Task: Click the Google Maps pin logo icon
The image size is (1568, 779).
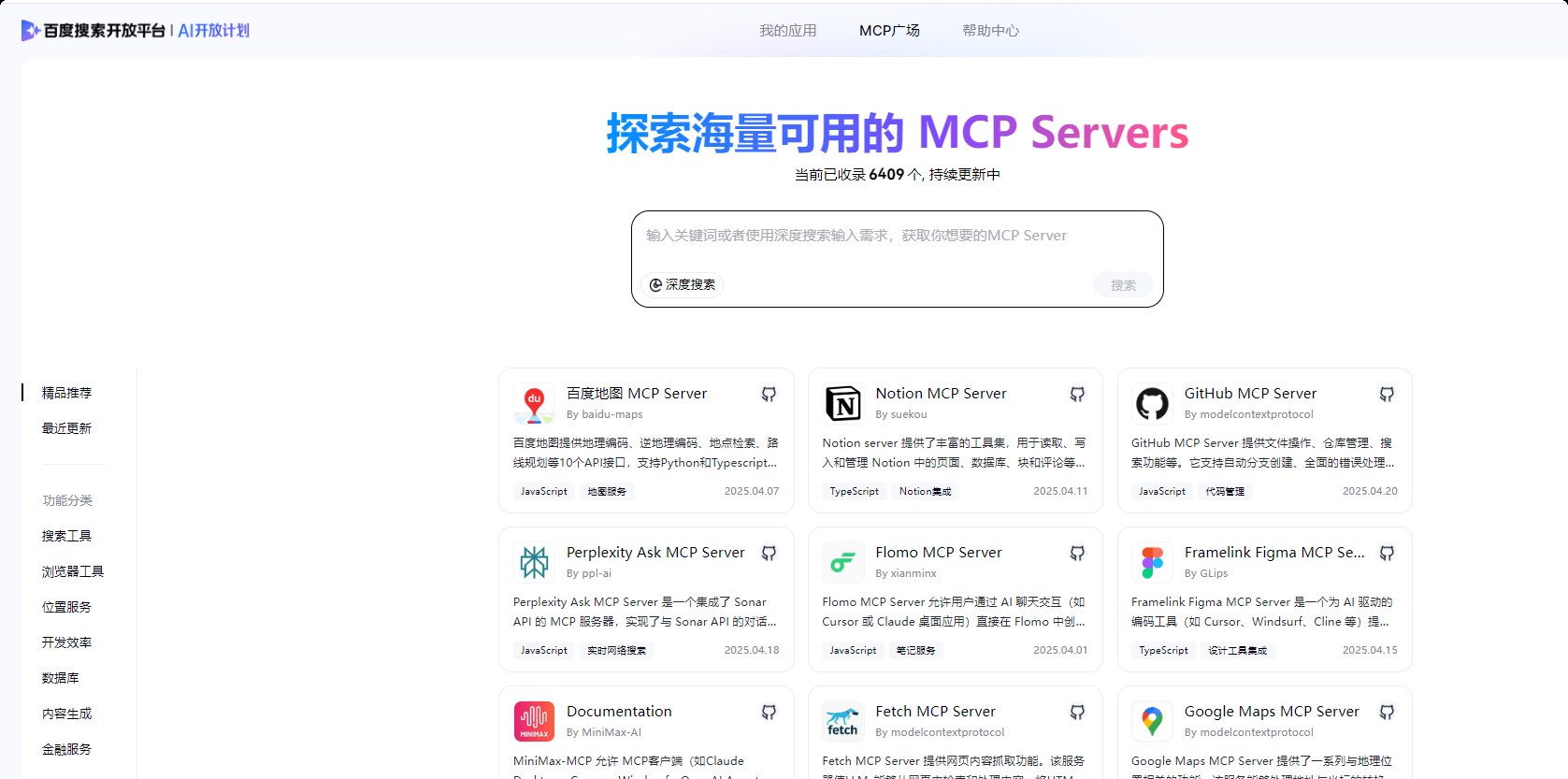Action: pos(1152,721)
